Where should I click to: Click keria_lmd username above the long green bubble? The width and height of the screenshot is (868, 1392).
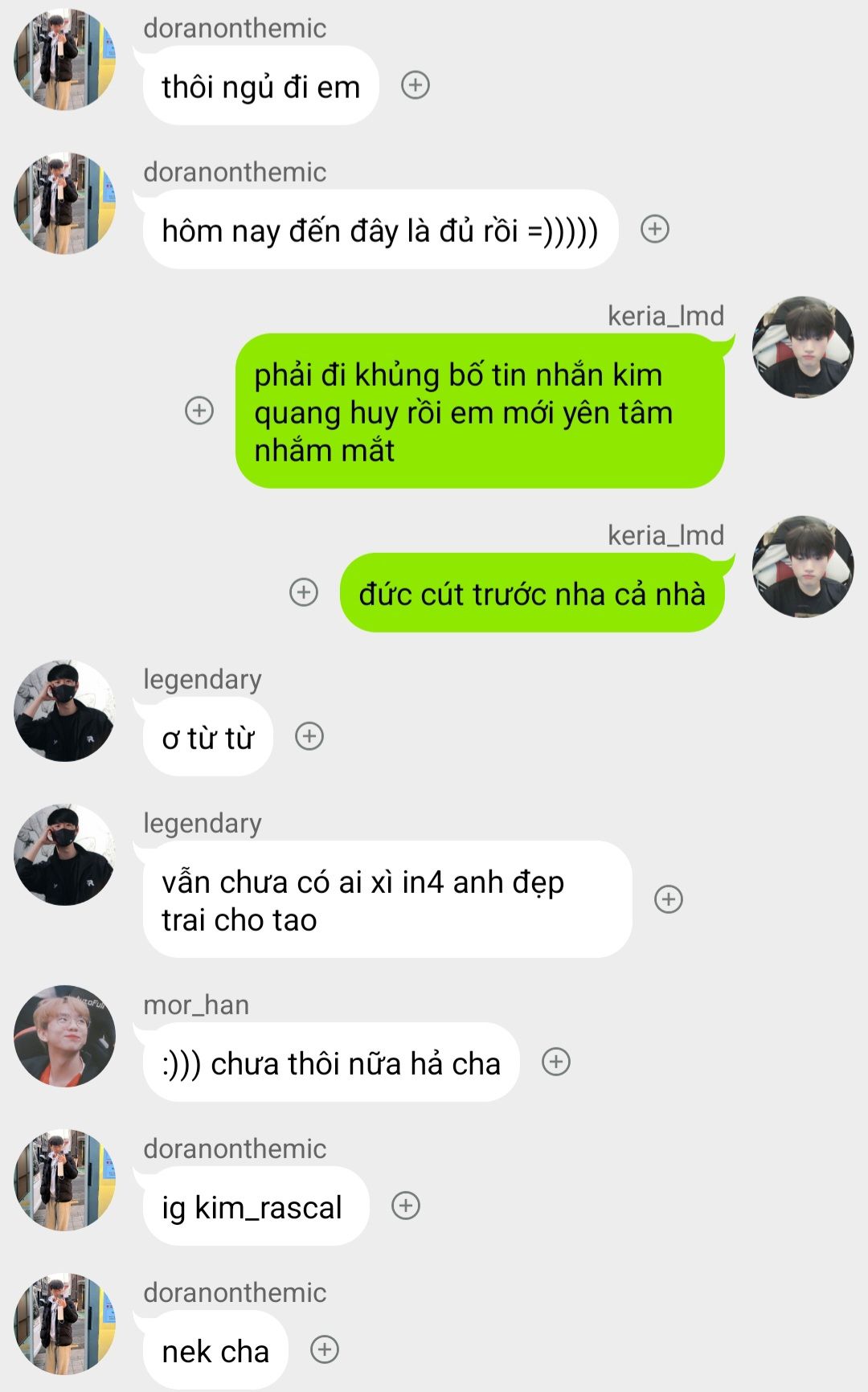tap(665, 316)
